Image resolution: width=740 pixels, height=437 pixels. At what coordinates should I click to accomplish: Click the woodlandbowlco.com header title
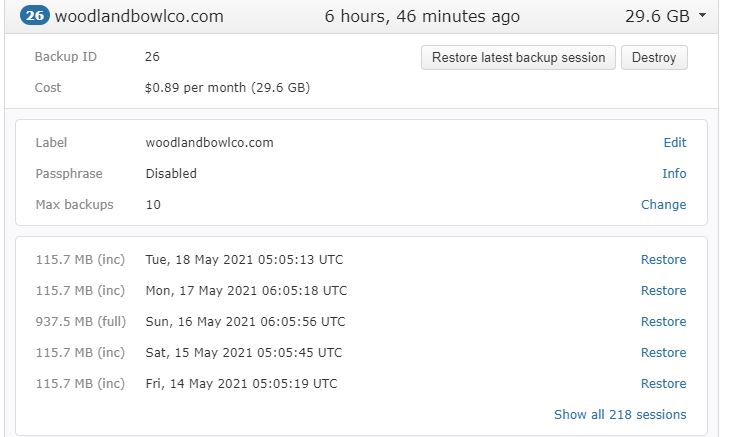pos(139,16)
